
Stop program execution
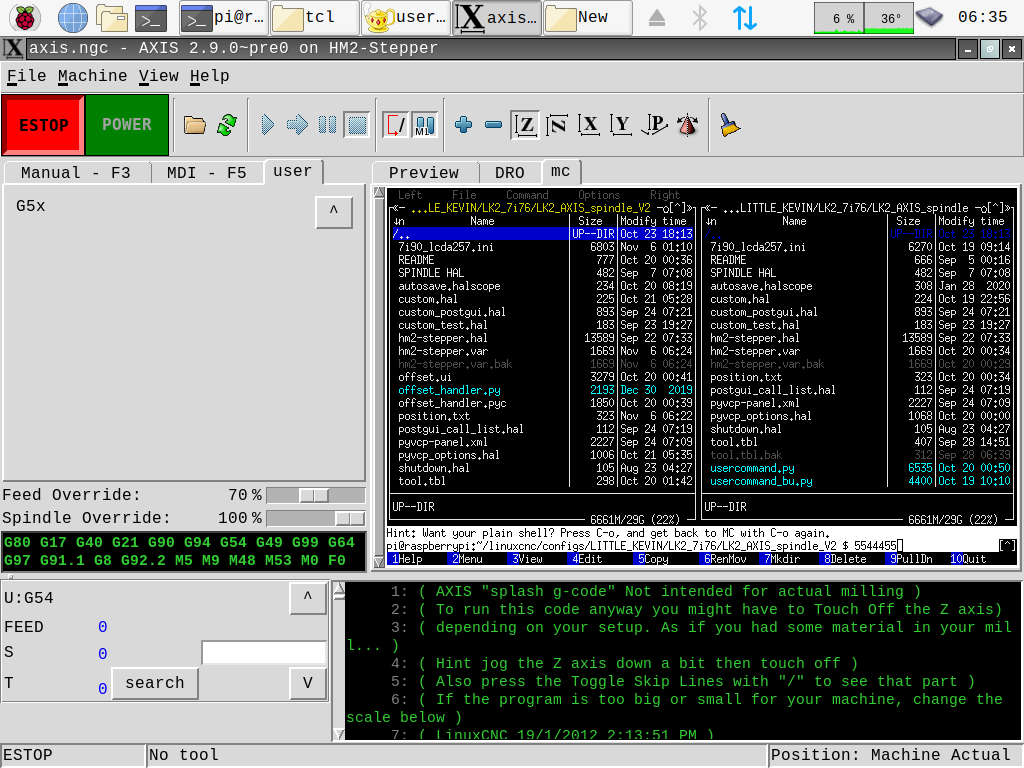click(x=357, y=125)
